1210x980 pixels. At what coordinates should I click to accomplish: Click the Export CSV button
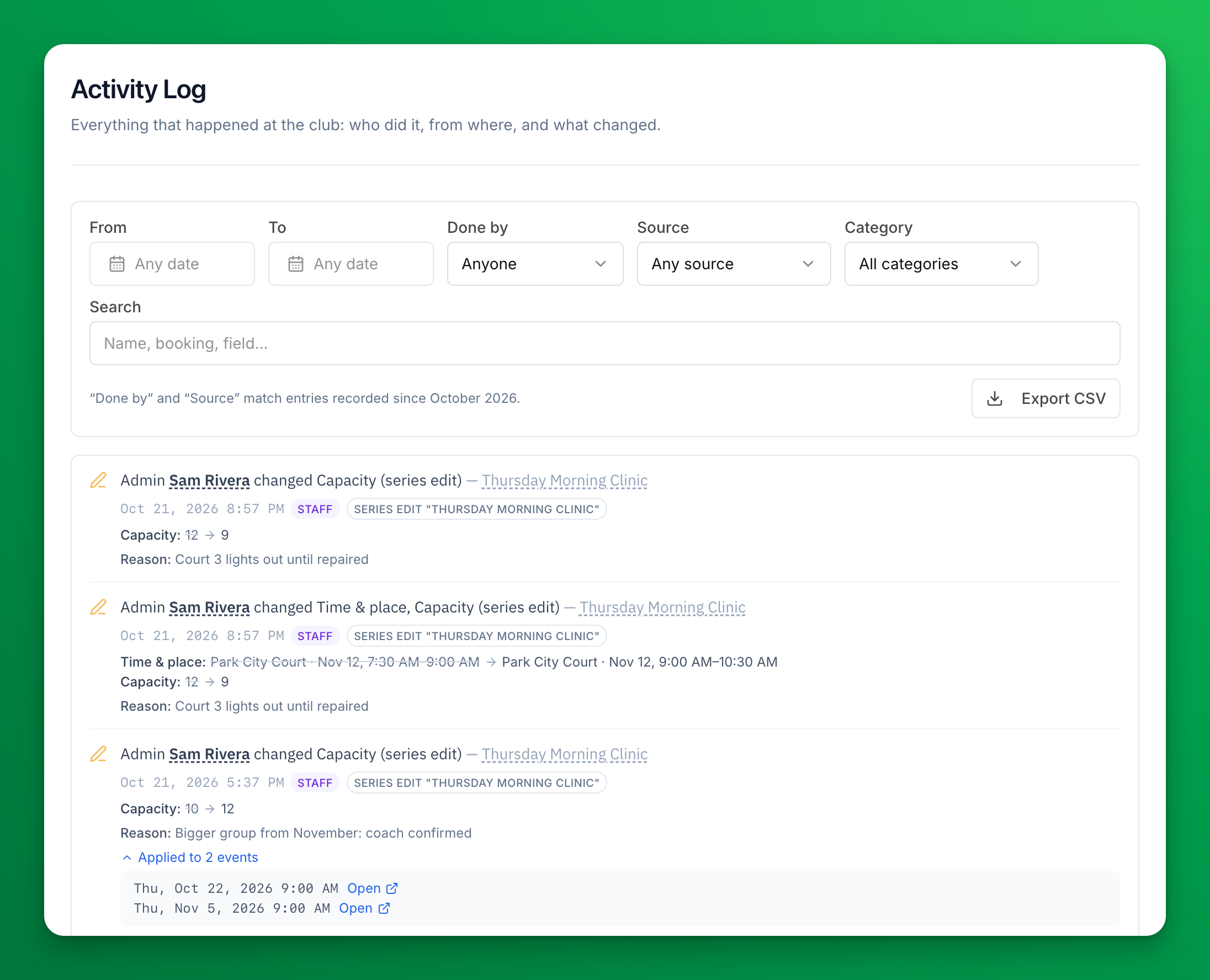pyautogui.click(x=1046, y=398)
